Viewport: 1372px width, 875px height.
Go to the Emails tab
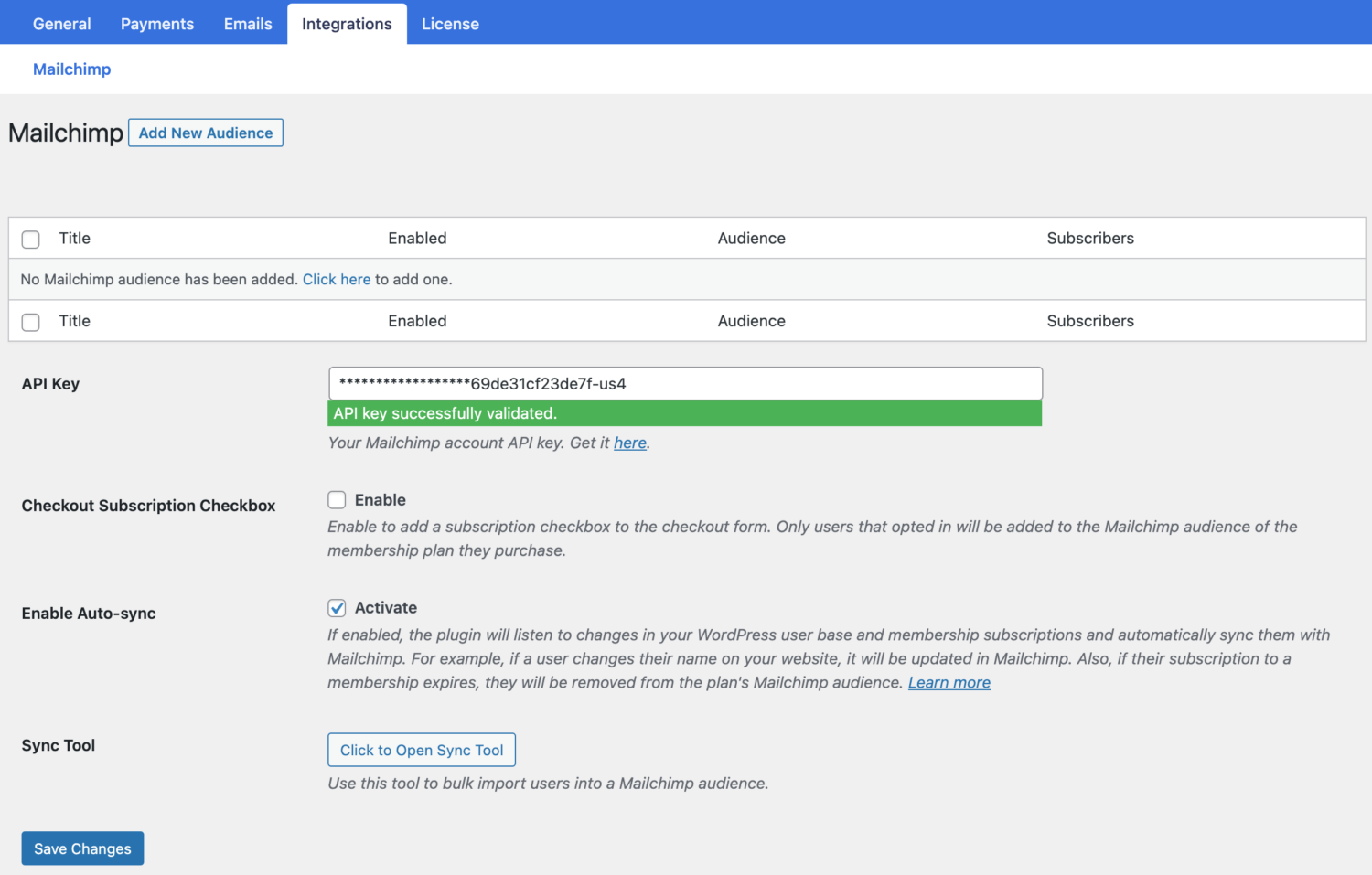tap(248, 24)
